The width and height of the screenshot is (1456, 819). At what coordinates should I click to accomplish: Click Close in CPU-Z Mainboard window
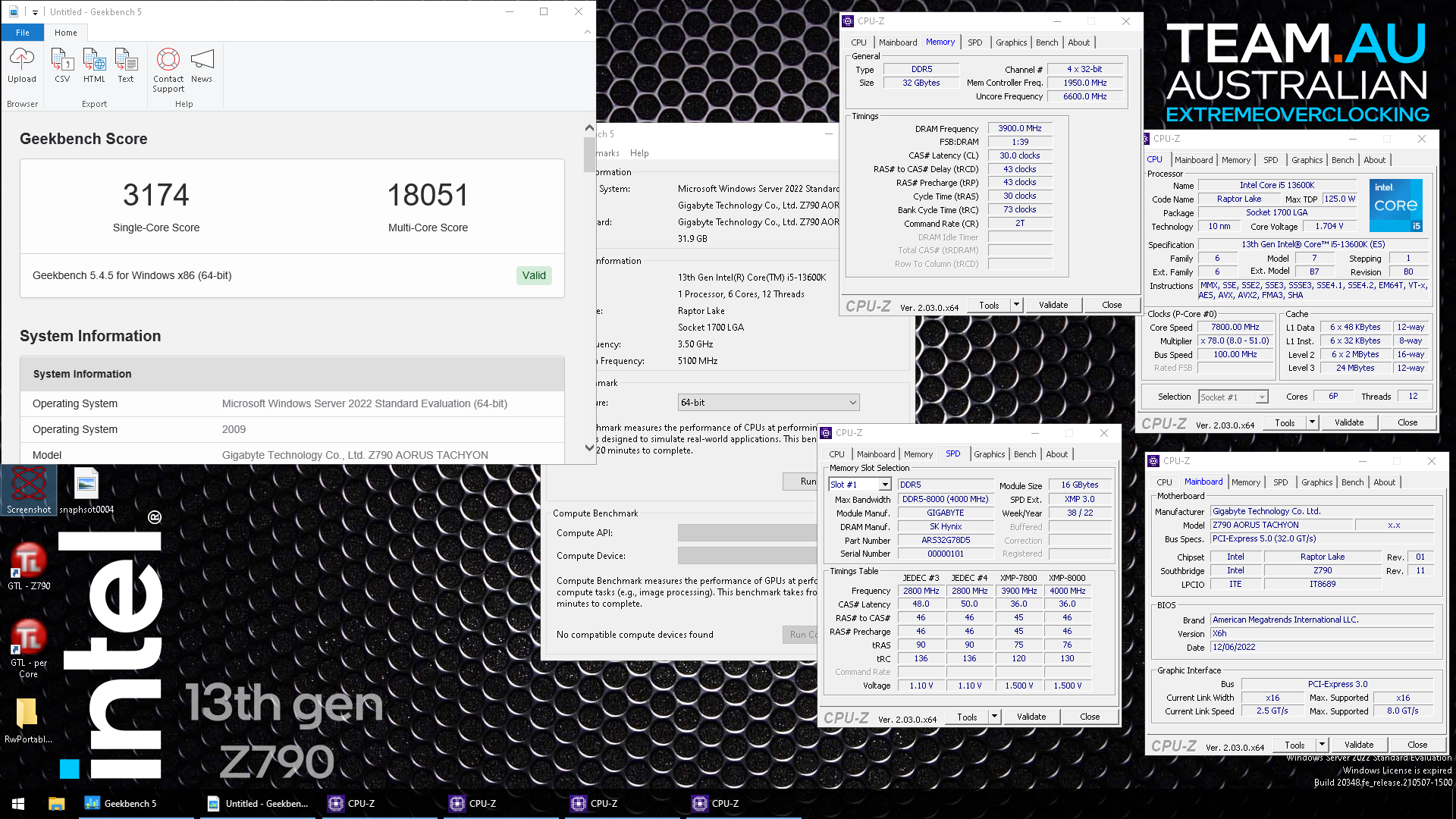click(x=1417, y=745)
